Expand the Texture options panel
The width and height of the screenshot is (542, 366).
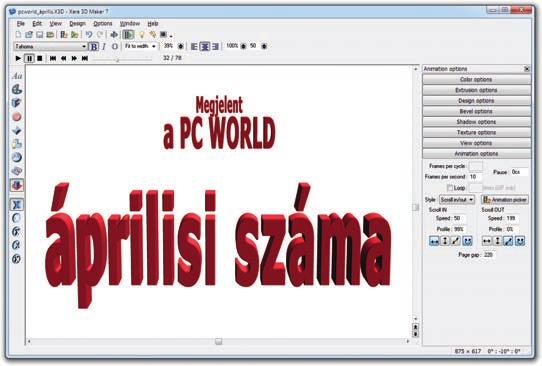pos(476,132)
